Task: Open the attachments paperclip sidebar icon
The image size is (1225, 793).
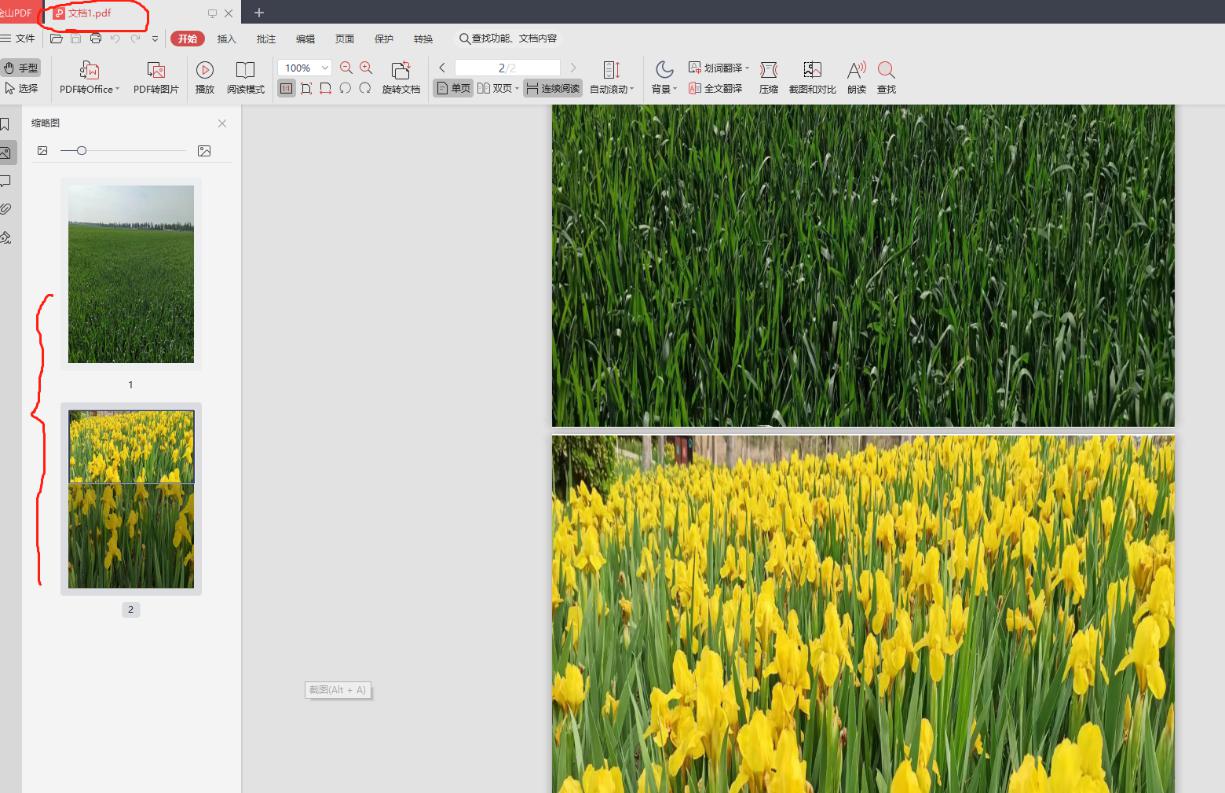Action: (x=5, y=209)
